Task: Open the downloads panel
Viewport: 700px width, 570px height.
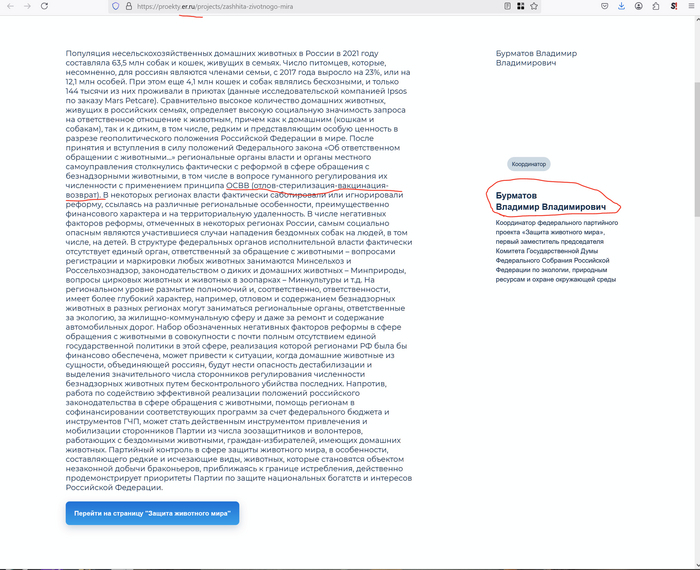Action: [622, 6]
